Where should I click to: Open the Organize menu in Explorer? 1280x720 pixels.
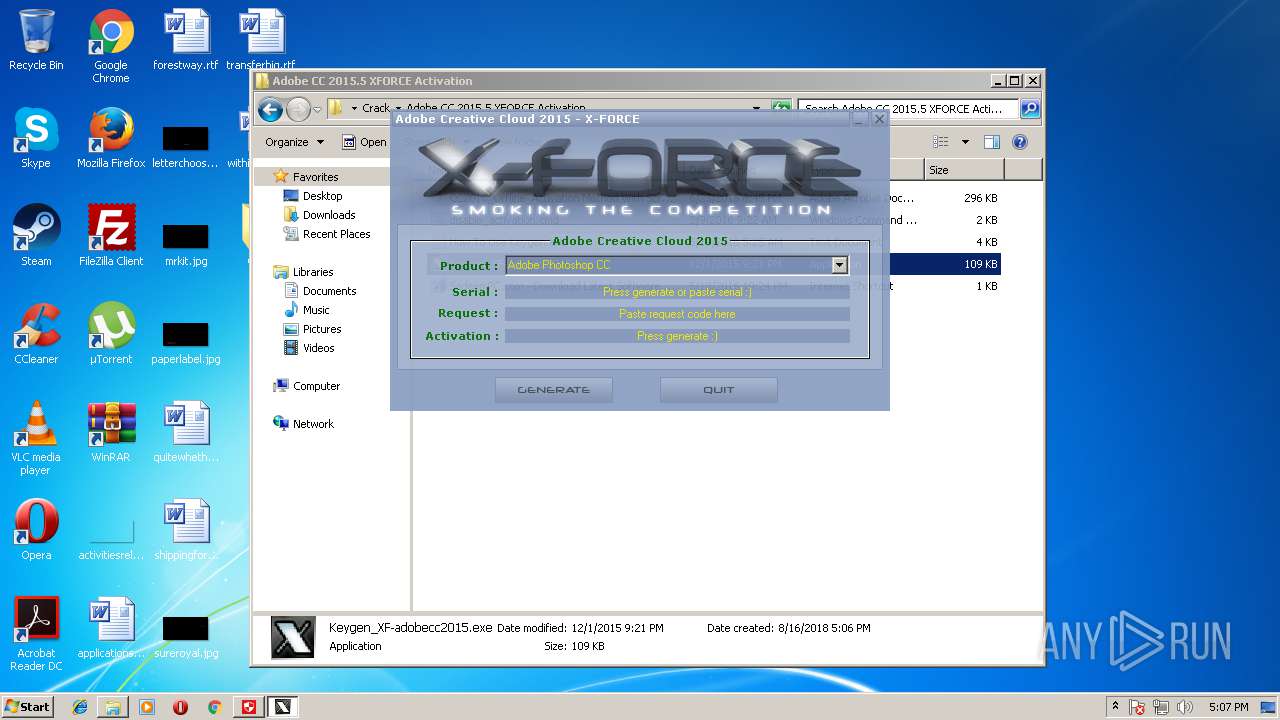[x=294, y=142]
